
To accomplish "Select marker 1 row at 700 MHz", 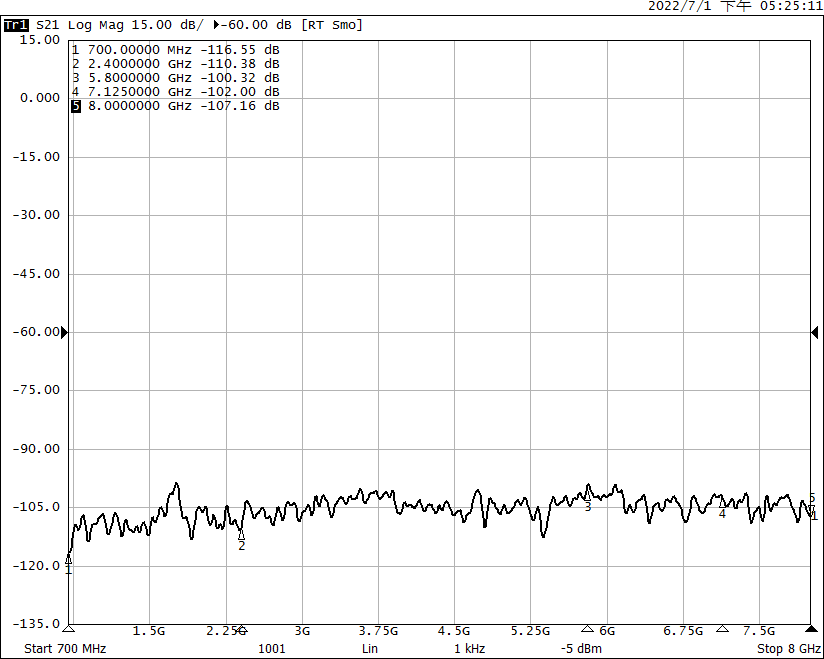I will pos(175,50).
